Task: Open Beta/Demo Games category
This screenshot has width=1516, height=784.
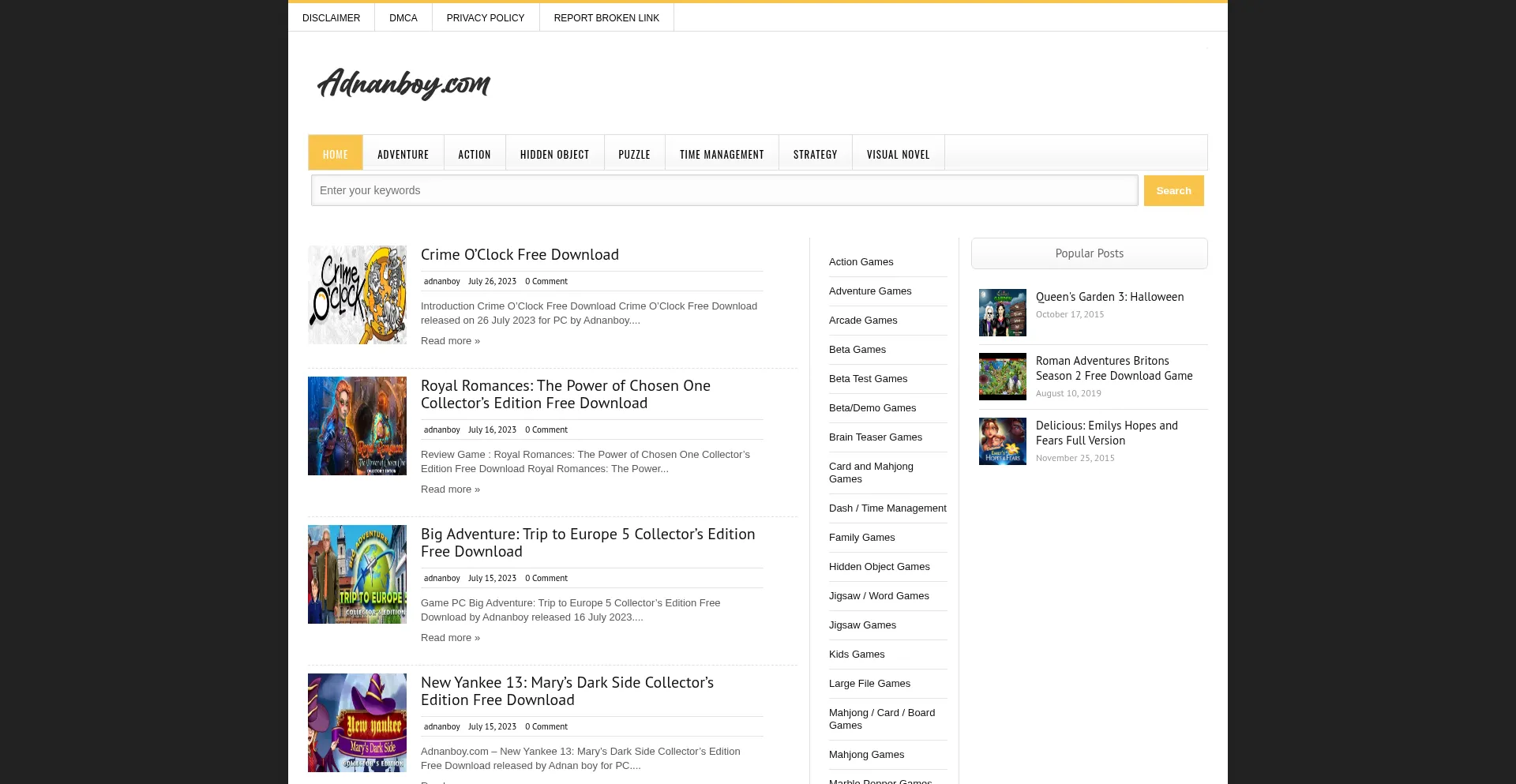Action: tap(872, 407)
